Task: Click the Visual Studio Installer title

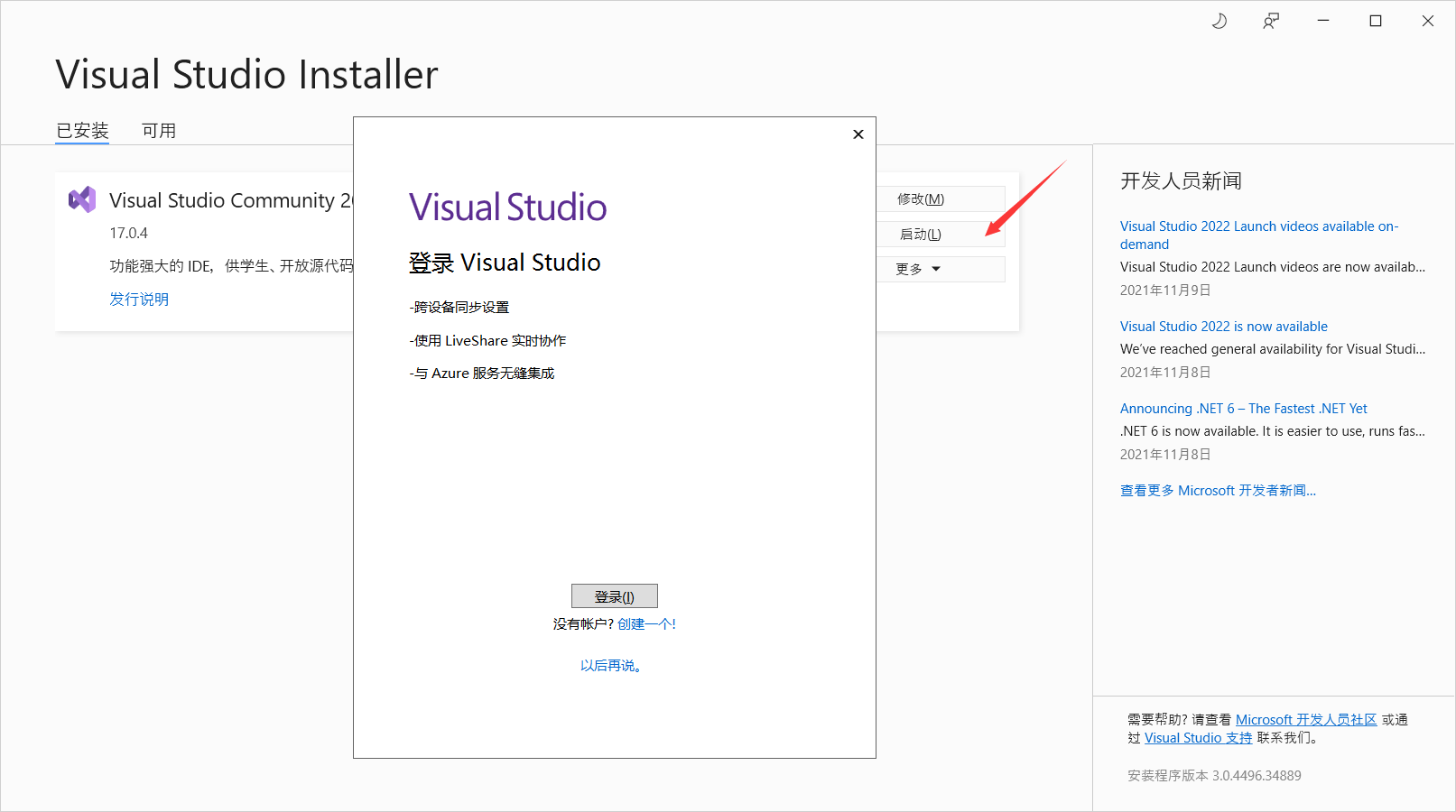Action: (247, 75)
